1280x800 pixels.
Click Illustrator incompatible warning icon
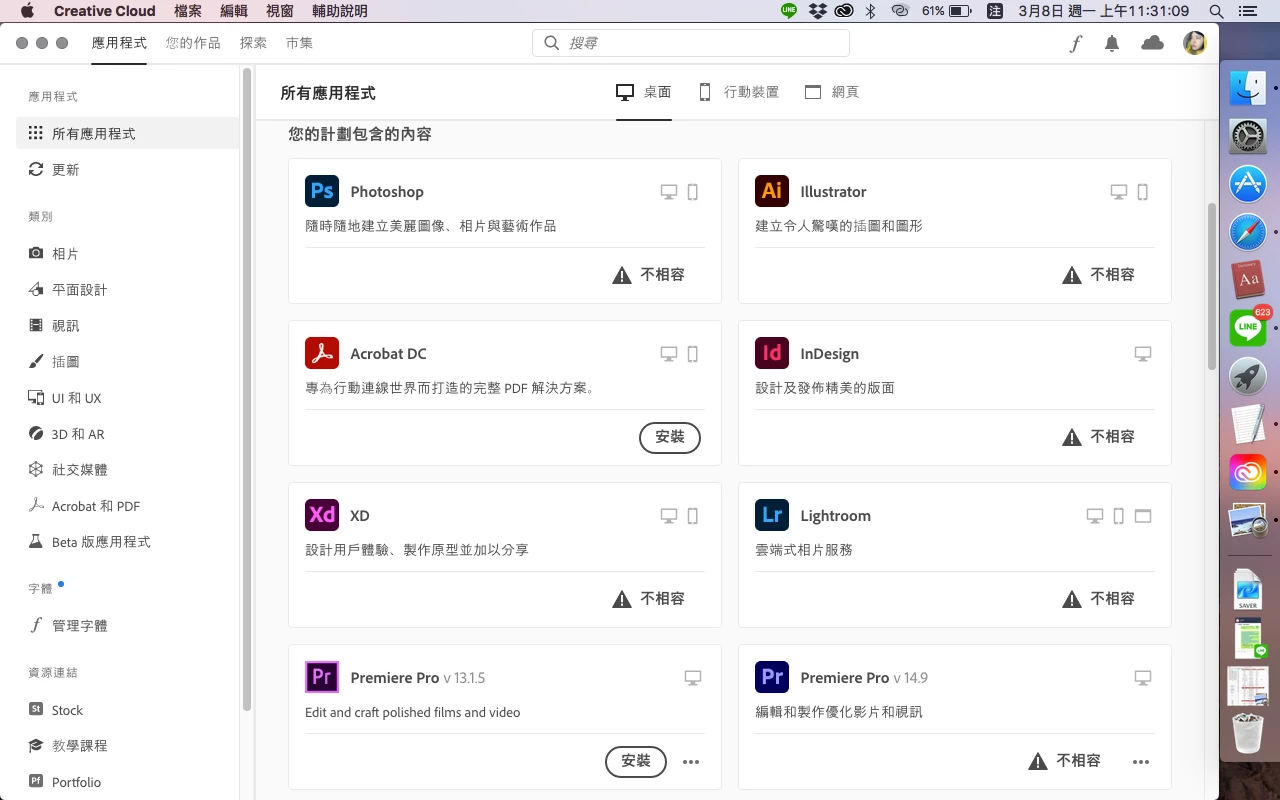tap(1072, 275)
